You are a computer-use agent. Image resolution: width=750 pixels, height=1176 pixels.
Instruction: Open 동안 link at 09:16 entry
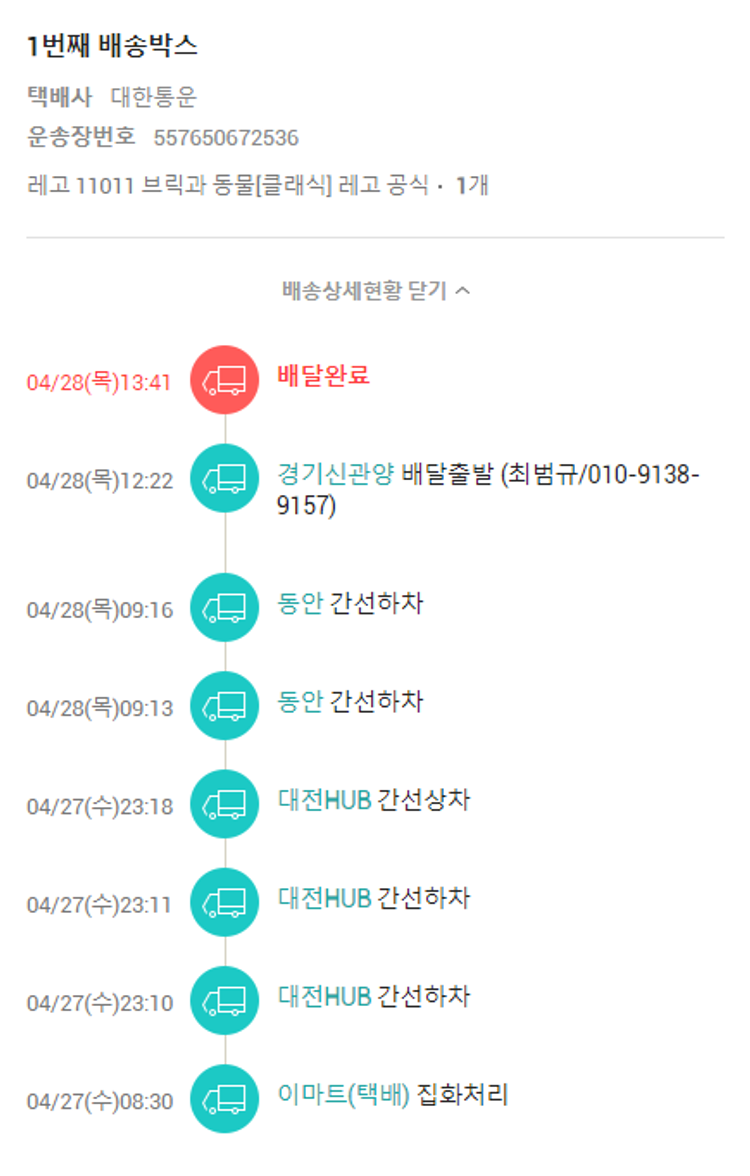point(300,604)
